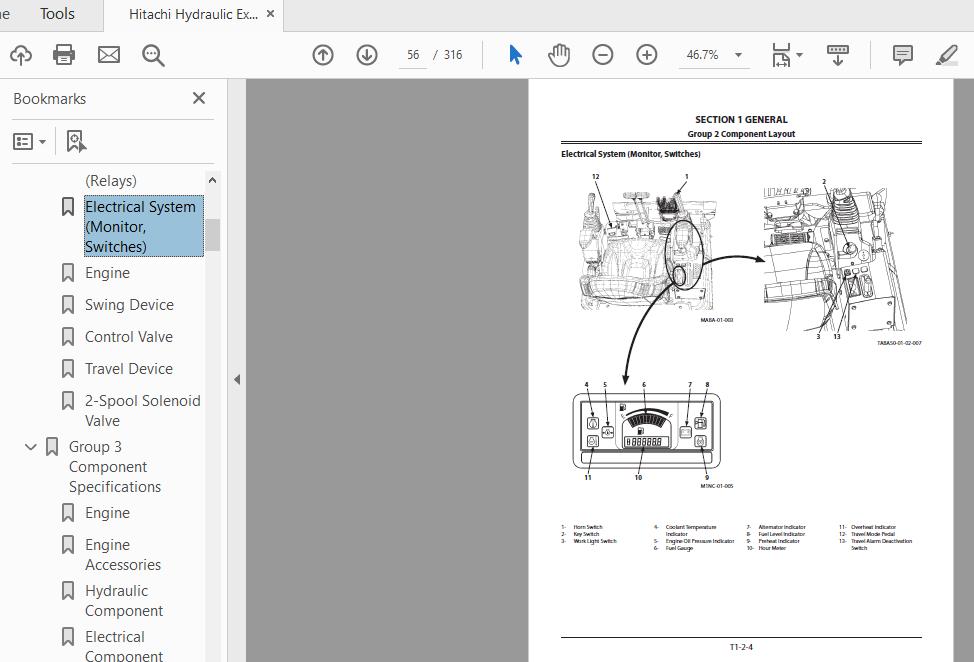Activate the hand pan tool
This screenshot has height=662, width=974.
[558, 55]
